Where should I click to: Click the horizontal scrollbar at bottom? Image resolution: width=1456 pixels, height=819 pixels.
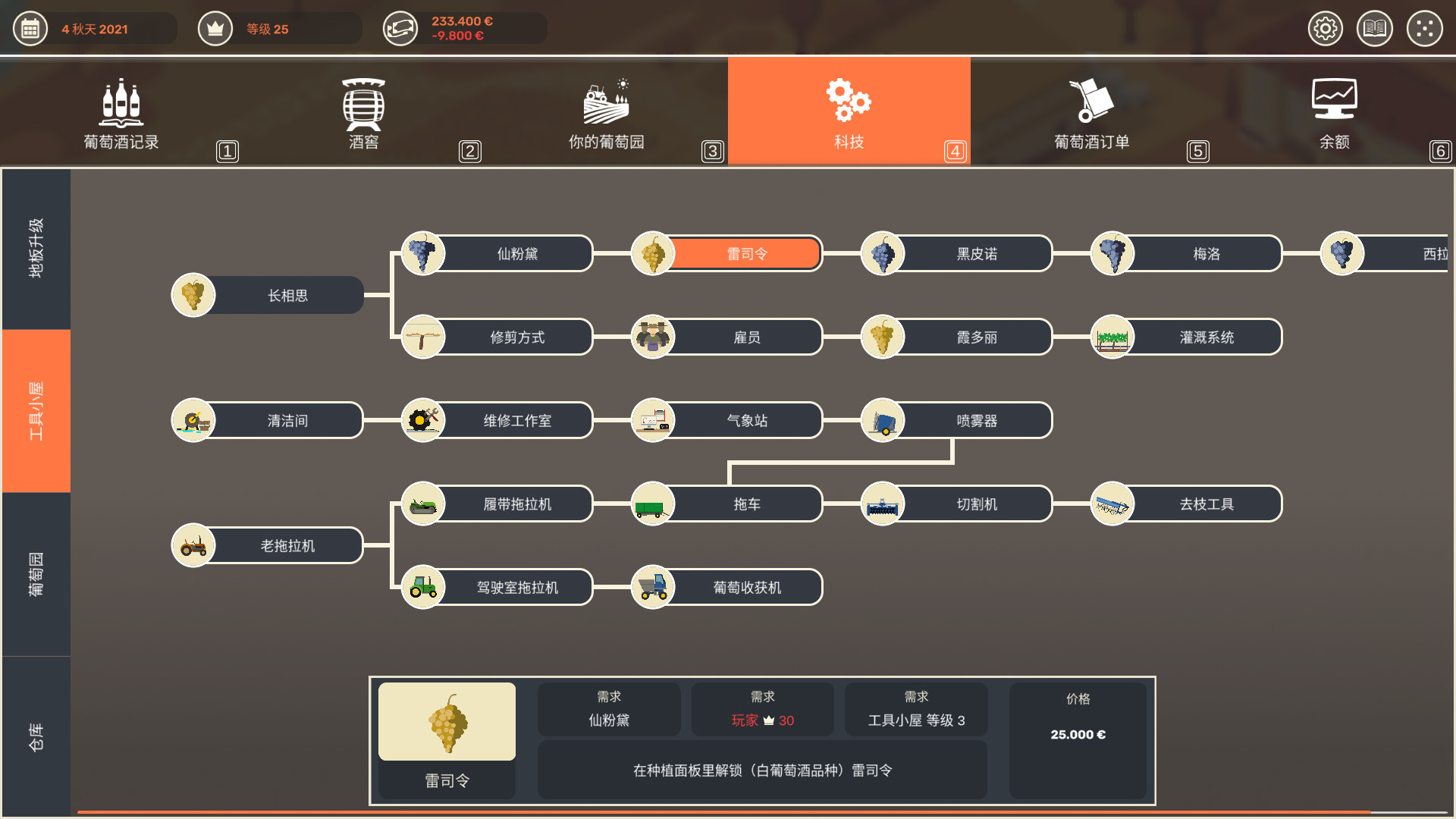click(x=724, y=812)
